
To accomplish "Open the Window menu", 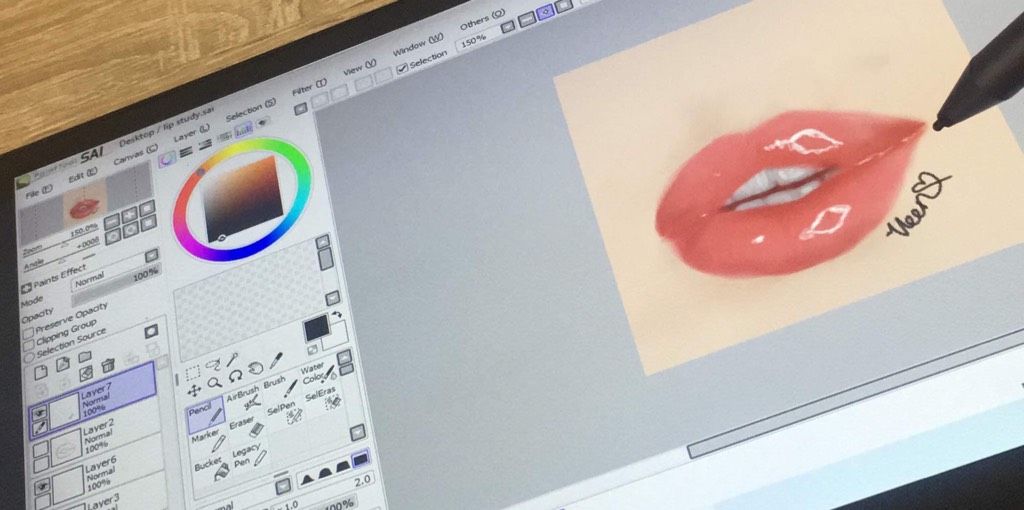I will [x=418, y=44].
